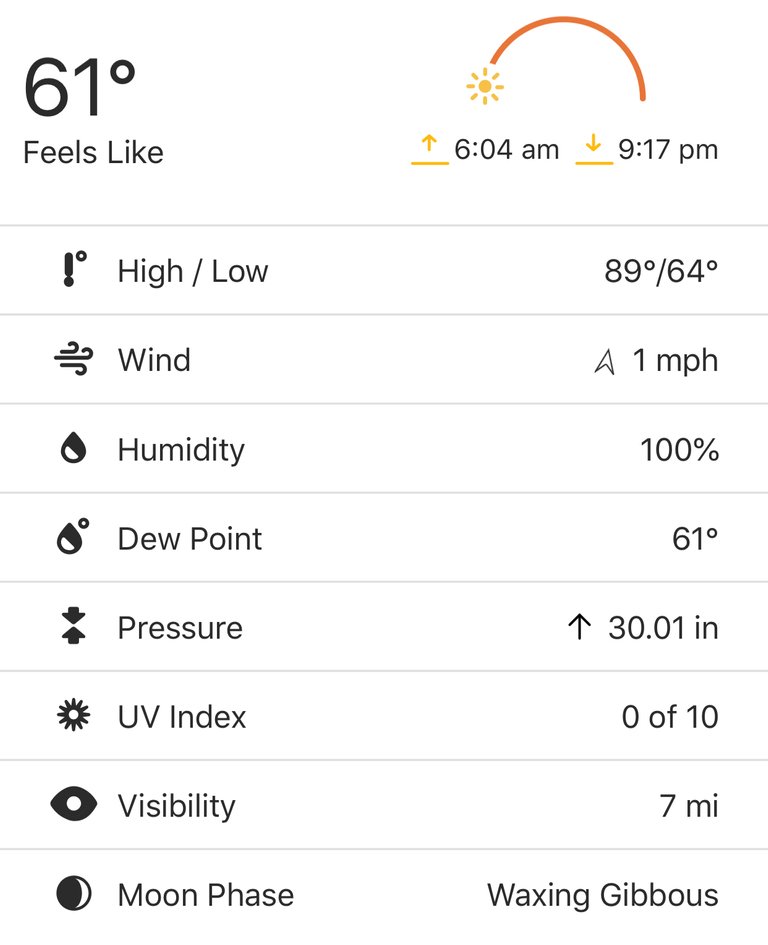The width and height of the screenshot is (768, 945).
Task: Tap the sunrise arrow icon
Action: click(x=429, y=149)
